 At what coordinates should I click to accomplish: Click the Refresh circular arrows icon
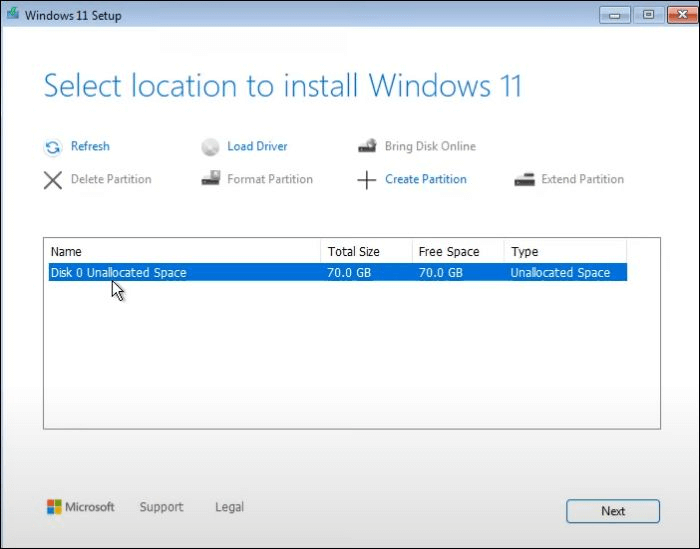pos(53,147)
